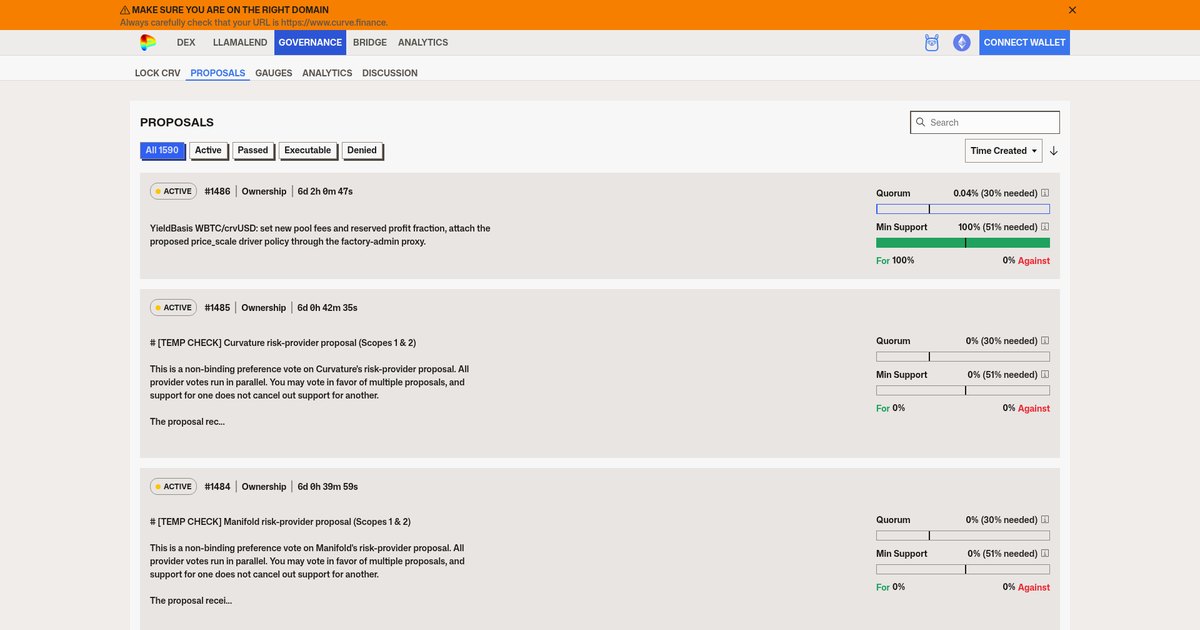Image resolution: width=1200 pixels, height=630 pixels.
Task: Click the Ethereum network icon
Action: pos(962,43)
